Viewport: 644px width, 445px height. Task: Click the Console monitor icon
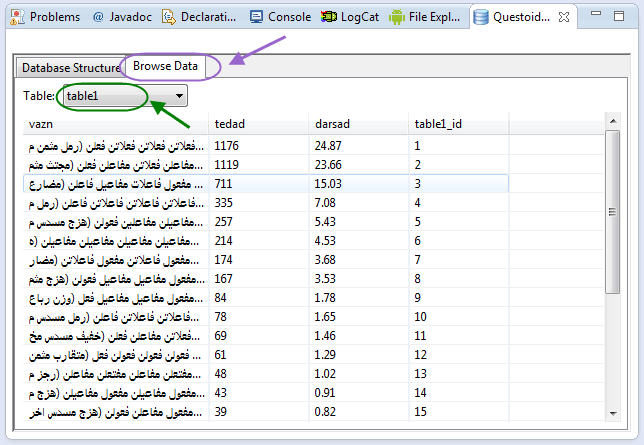[256, 17]
